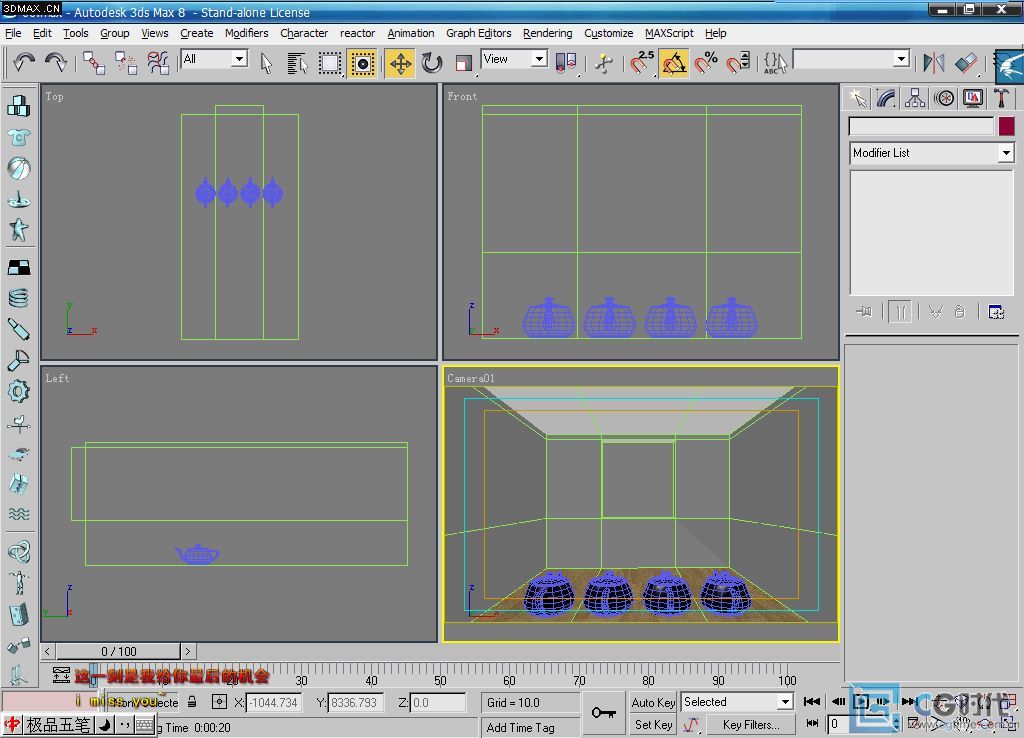Viewport: 1024px width, 738px height.
Task: Activate the Select and Rotate tool
Action: point(432,63)
